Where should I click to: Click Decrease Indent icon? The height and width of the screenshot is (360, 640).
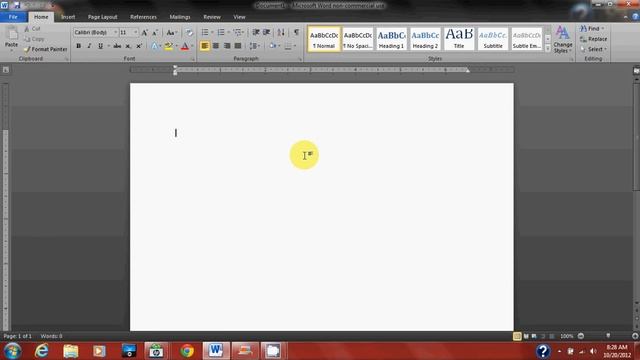coord(256,32)
